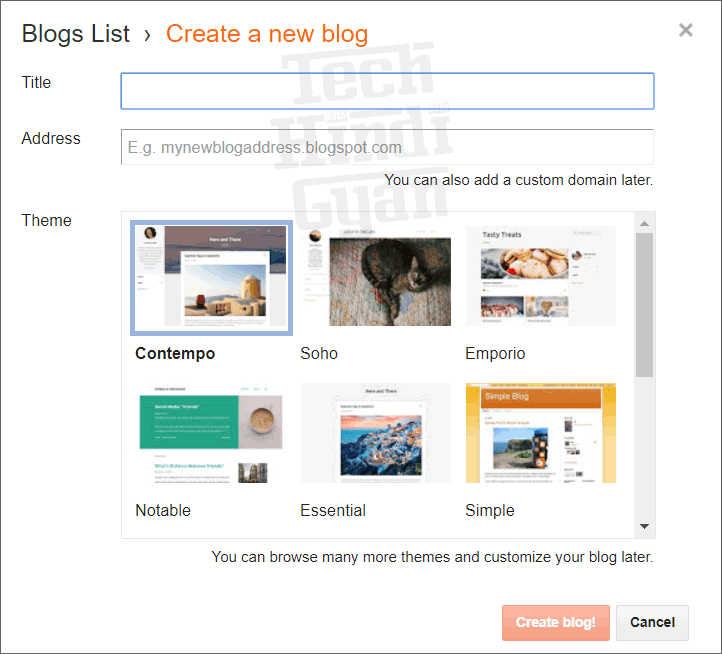722x654 pixels.
Task: Click the Simple theme name label
Action: point(490,510)
